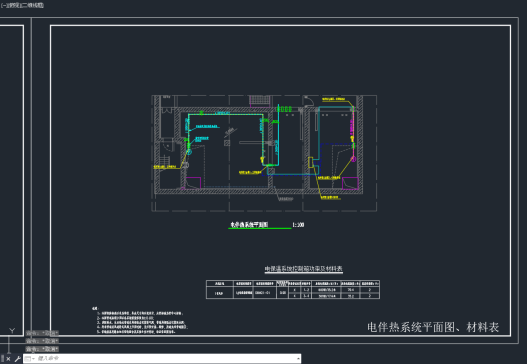Open the [-] viewport controls menu
This screenshot has height=364, width=527.
[3, 5]
